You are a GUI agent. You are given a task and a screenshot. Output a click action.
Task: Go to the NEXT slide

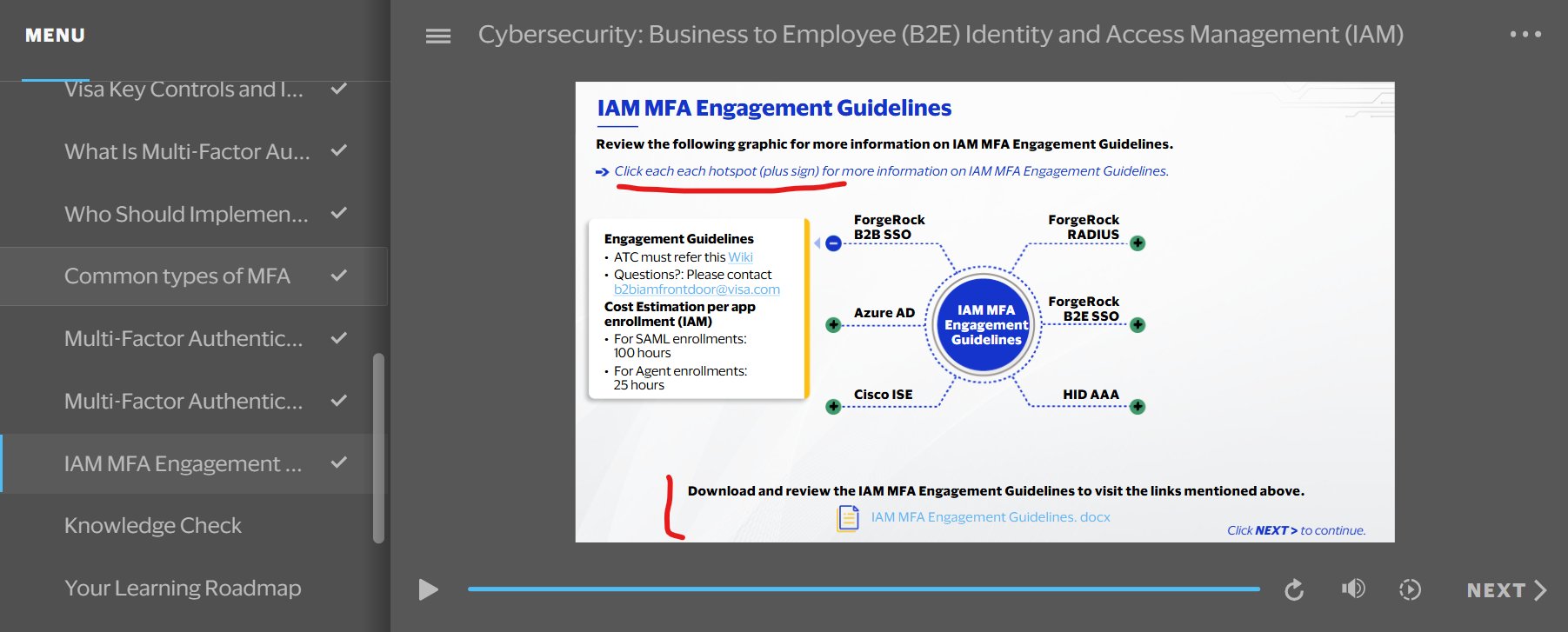1506,590
